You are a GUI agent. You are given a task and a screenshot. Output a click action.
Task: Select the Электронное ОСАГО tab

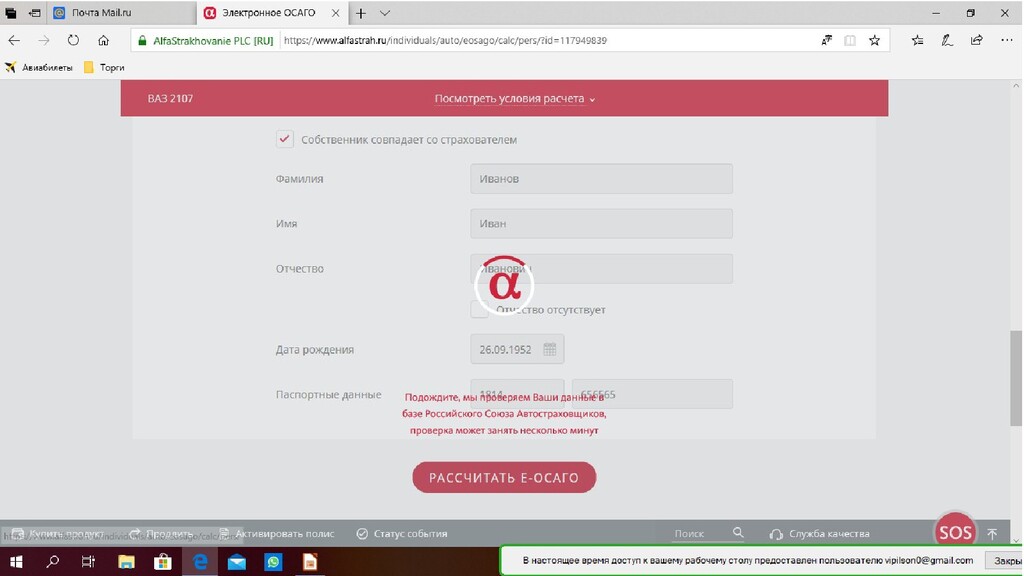pos(268,13)
